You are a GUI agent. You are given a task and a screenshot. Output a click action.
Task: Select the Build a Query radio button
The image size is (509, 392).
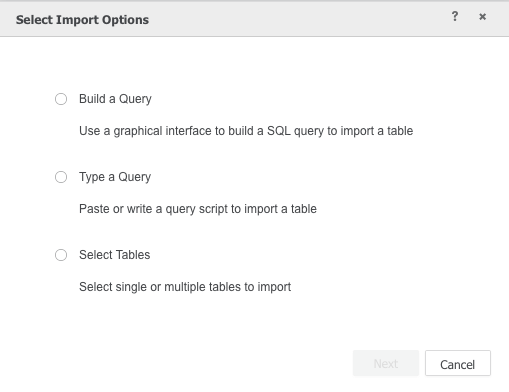click(61, 99)
